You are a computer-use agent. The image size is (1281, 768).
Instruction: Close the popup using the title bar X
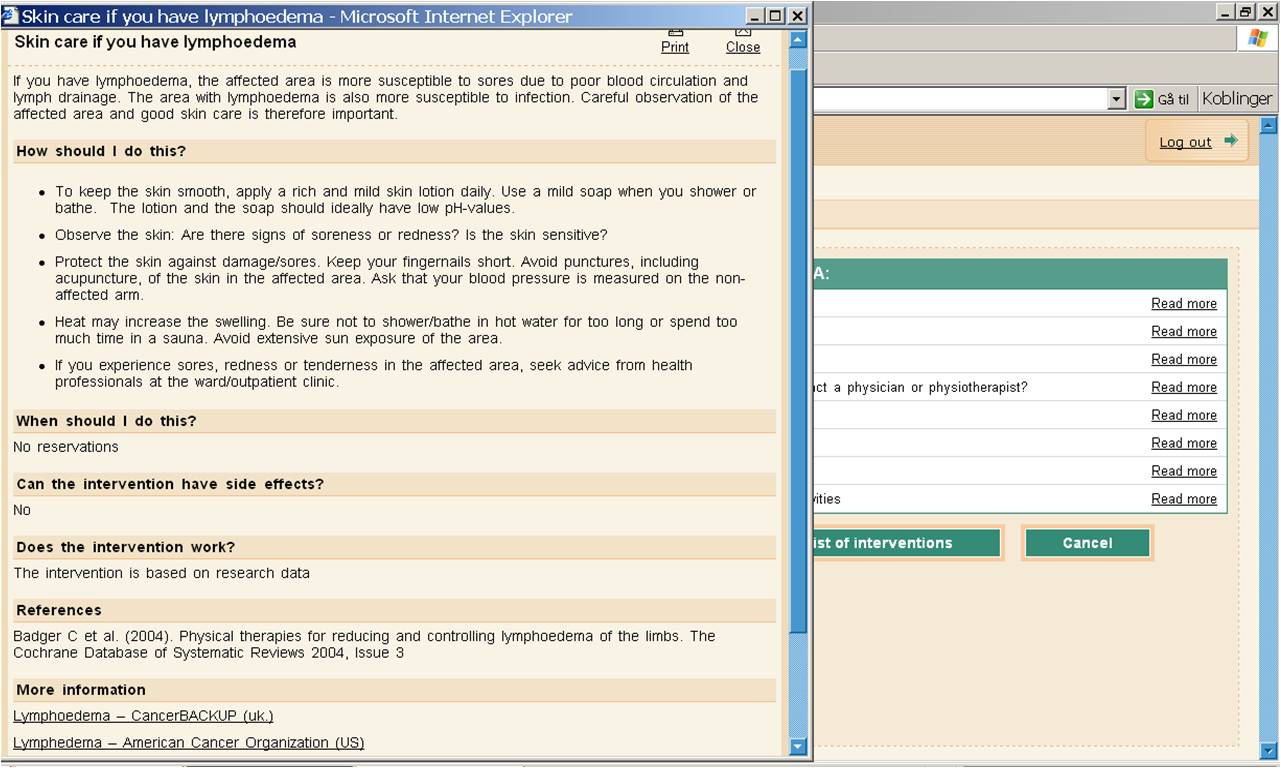point(797,16)
